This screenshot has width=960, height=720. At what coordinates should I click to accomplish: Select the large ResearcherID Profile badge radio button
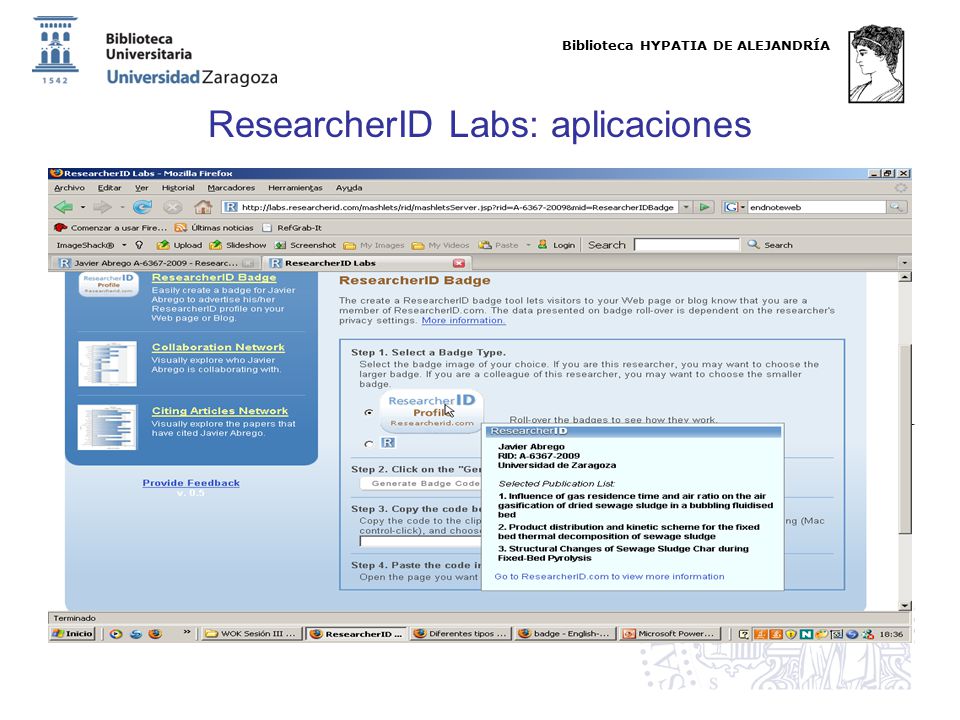(x=369, y=413)
